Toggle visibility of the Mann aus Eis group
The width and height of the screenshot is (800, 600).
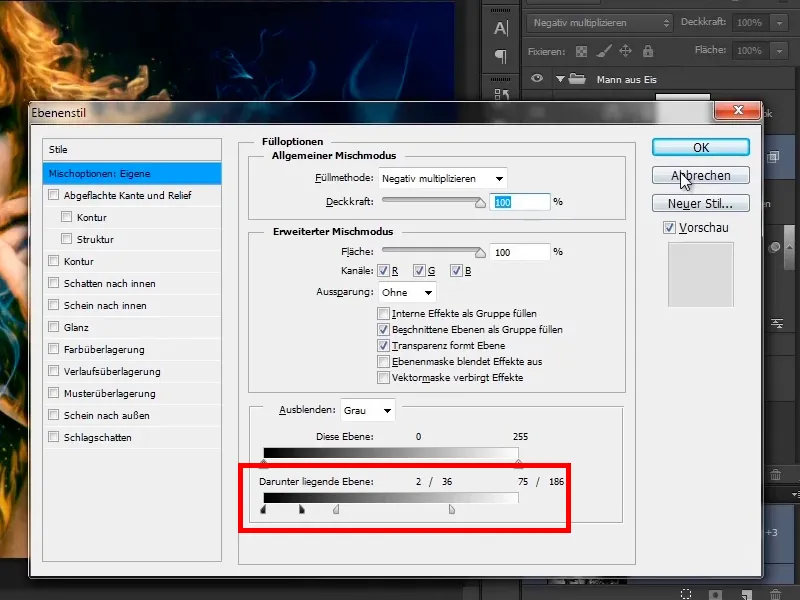[x=537, y=79]
